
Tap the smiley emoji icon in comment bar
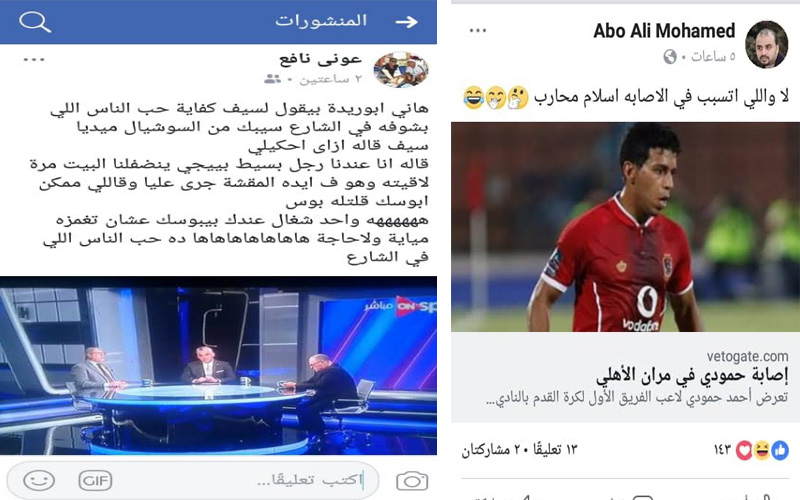tap(39, 481)
